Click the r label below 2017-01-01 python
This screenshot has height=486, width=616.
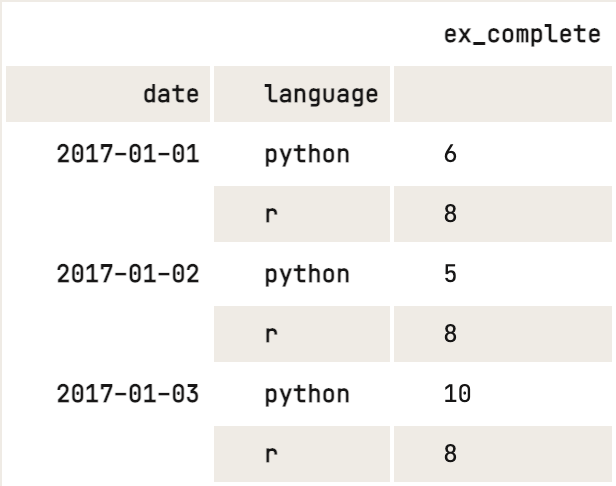point(270,215)
